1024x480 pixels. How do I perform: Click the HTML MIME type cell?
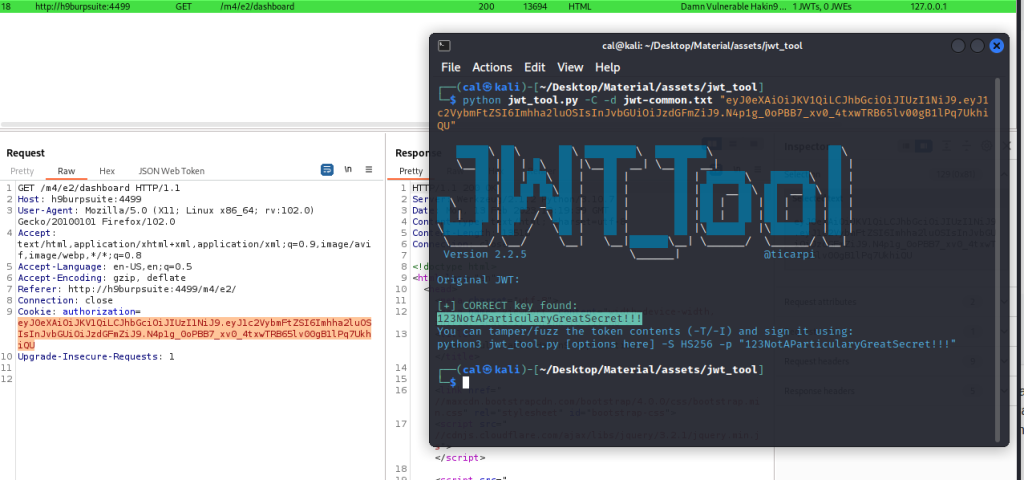[x=580, y=7]
